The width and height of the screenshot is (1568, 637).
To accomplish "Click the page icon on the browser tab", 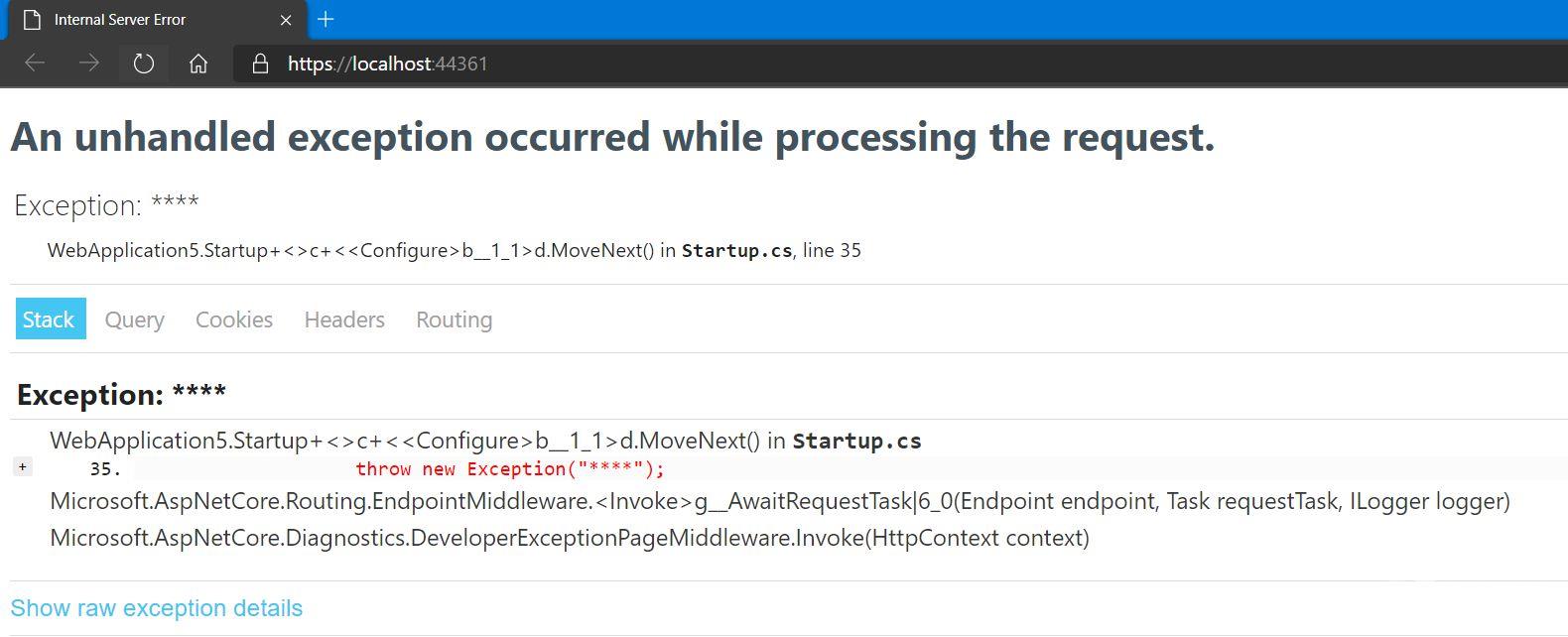I will [x=32, y=20].
